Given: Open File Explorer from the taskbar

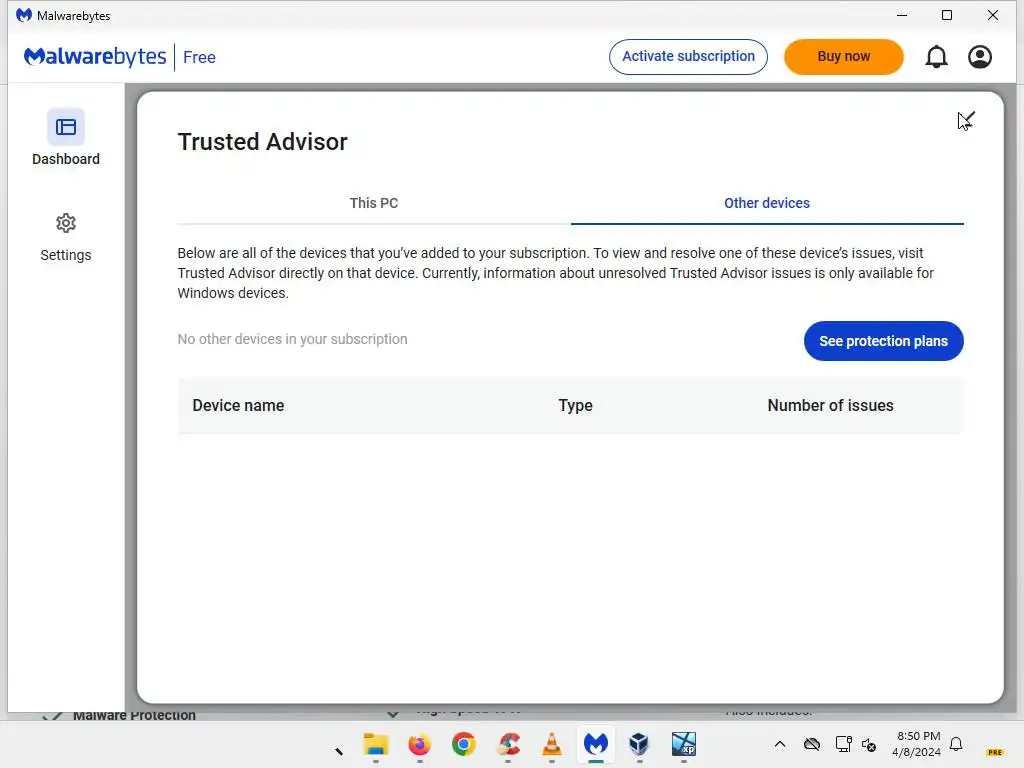Looking at the screenshot, I should [x=376, y=744].
